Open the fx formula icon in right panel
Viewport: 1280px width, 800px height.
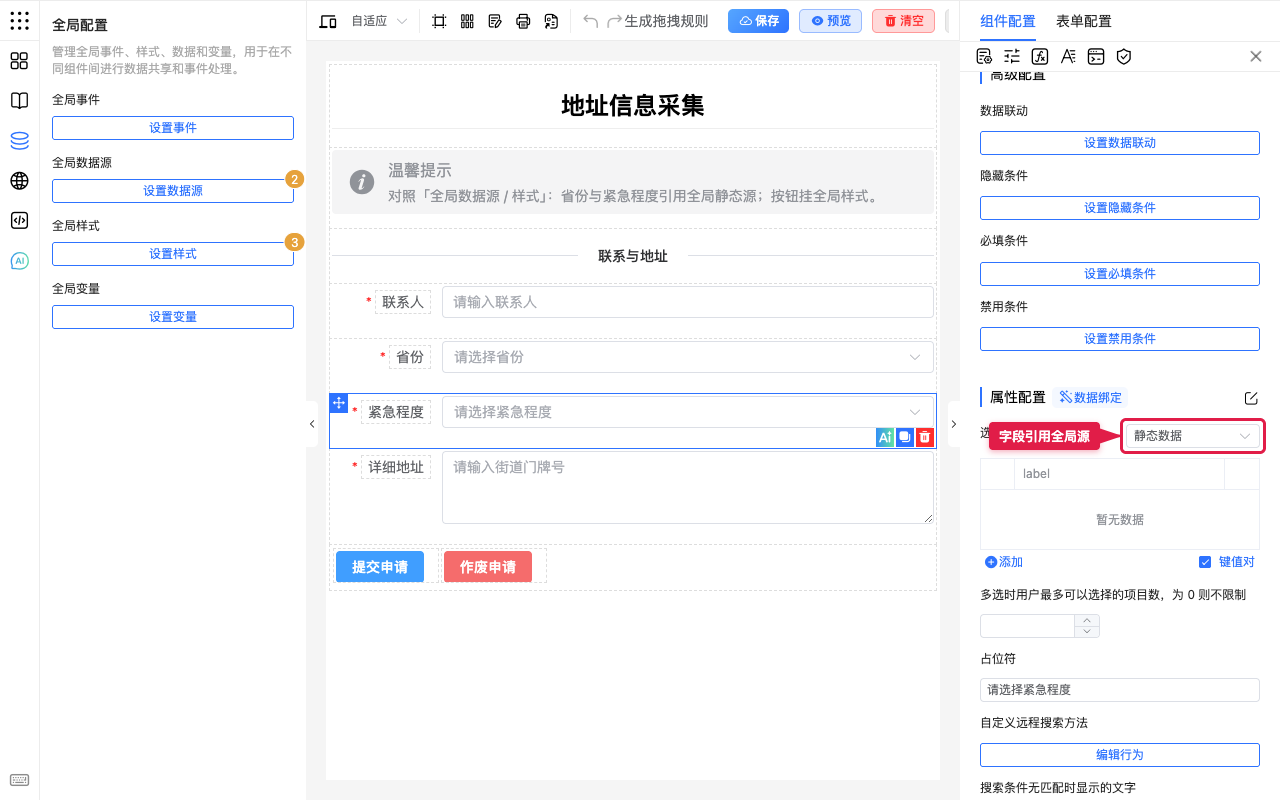click(x=1040, y=56)
